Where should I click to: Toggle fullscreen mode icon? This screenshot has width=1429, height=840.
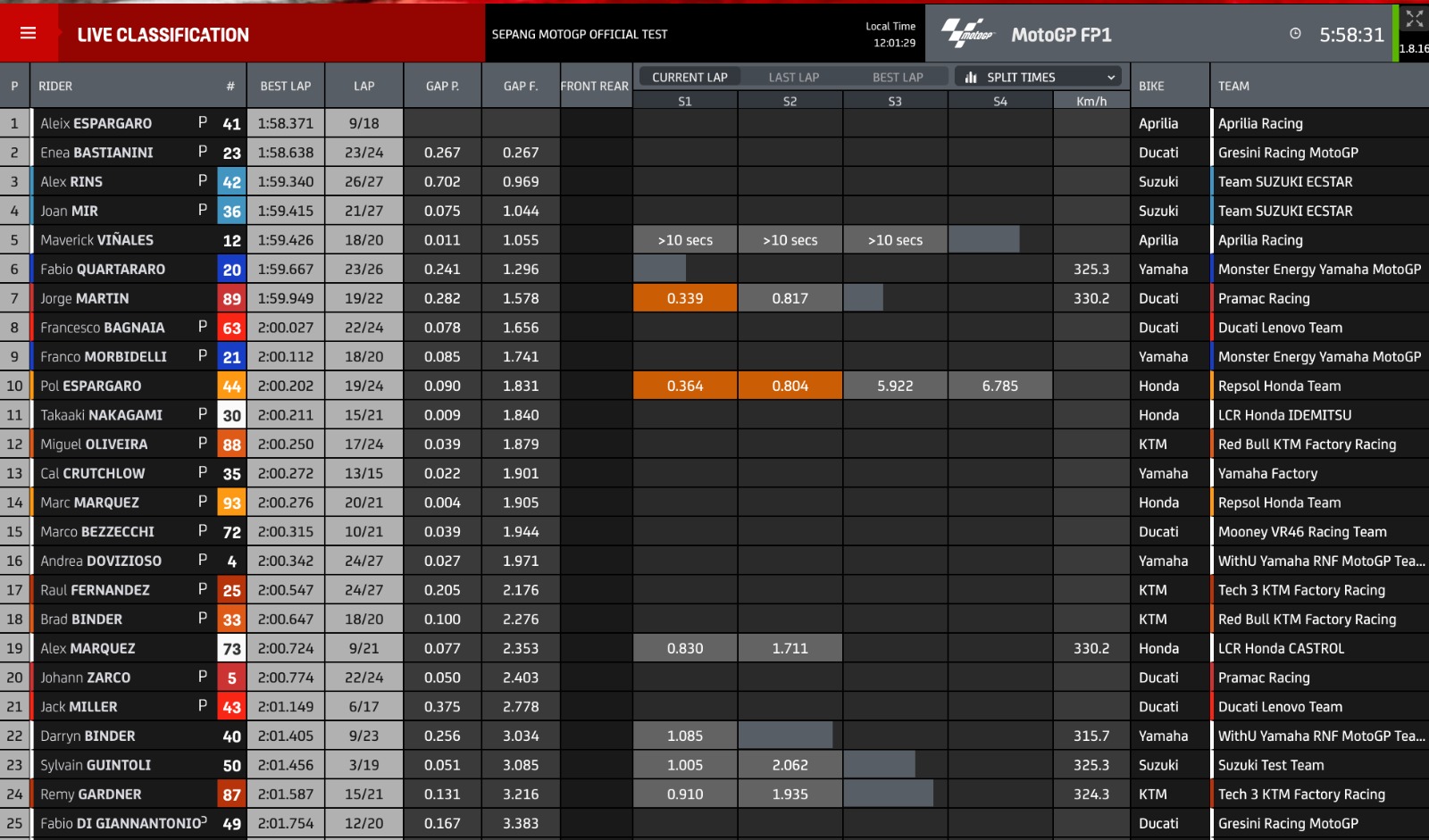[x=1414, y=19]
